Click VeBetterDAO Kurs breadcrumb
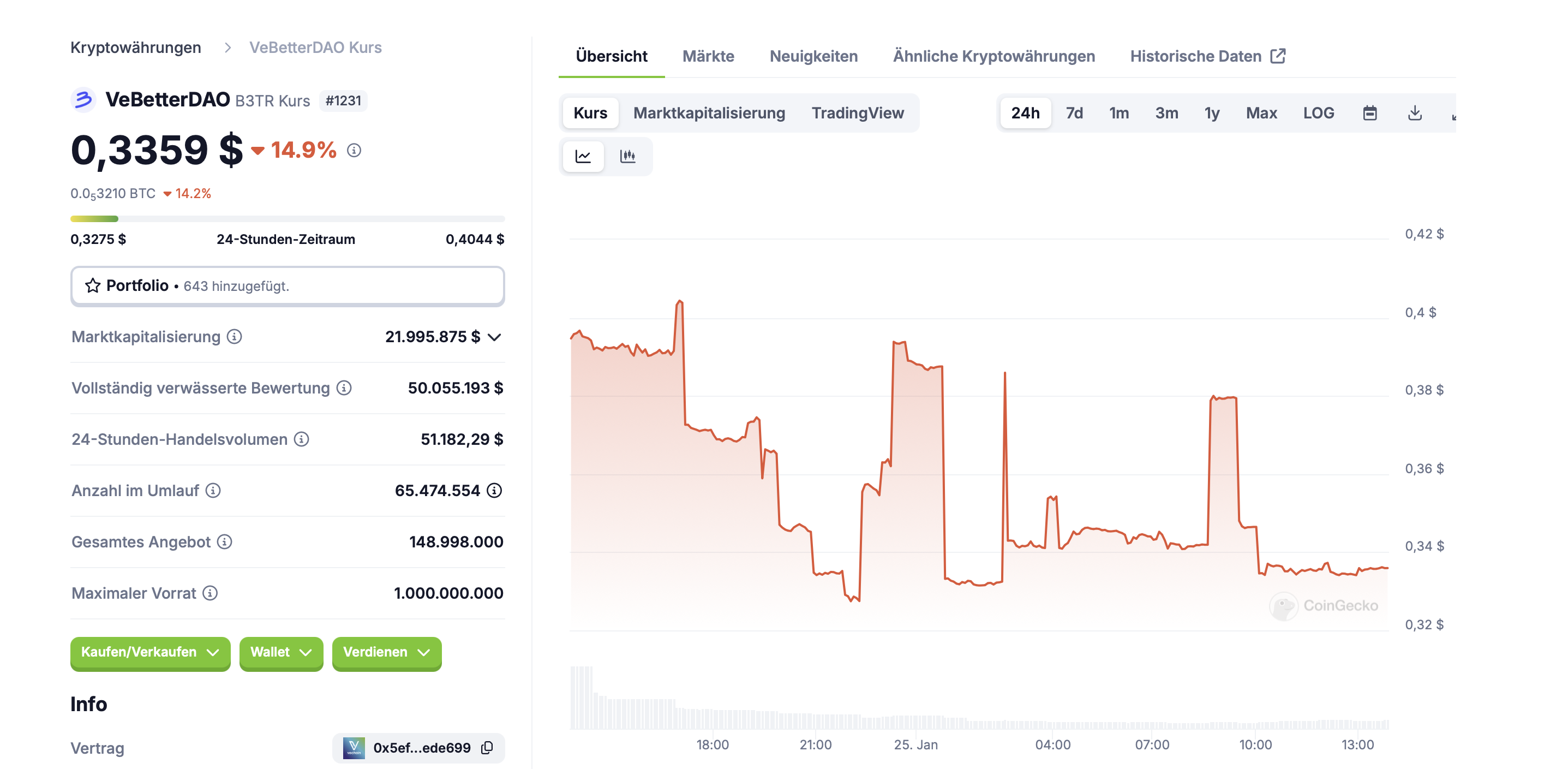 (x=315, y=47)
